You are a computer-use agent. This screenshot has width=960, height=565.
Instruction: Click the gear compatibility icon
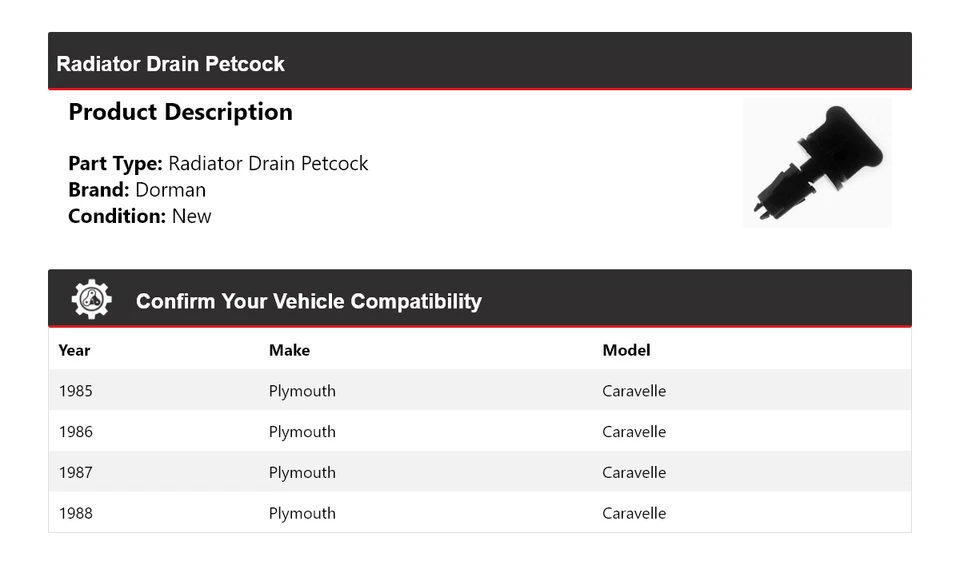(91, 299)
